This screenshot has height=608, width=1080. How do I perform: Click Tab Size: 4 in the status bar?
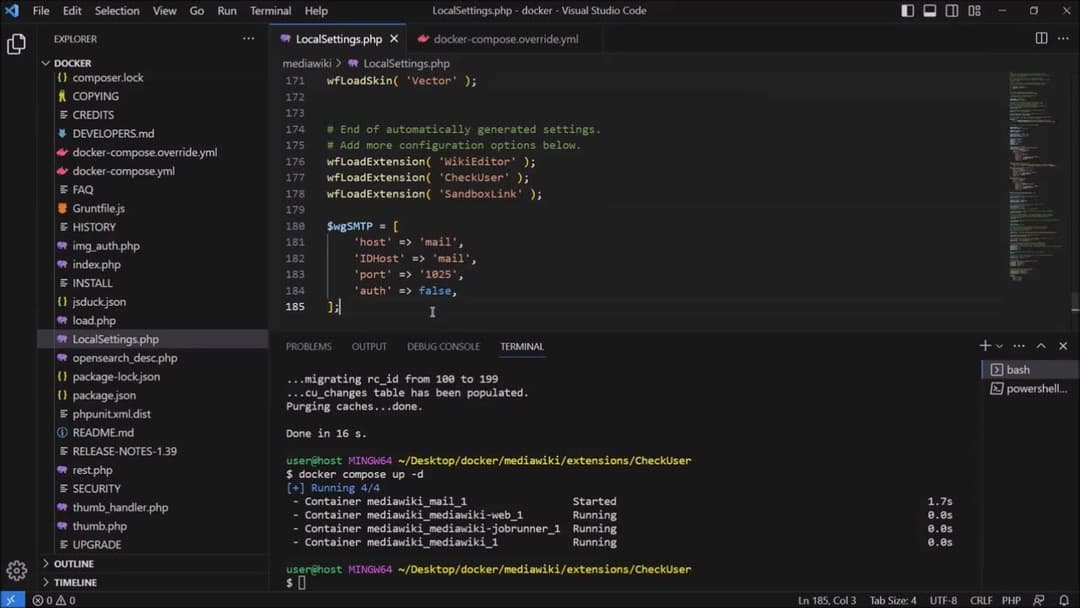[892, 600]
